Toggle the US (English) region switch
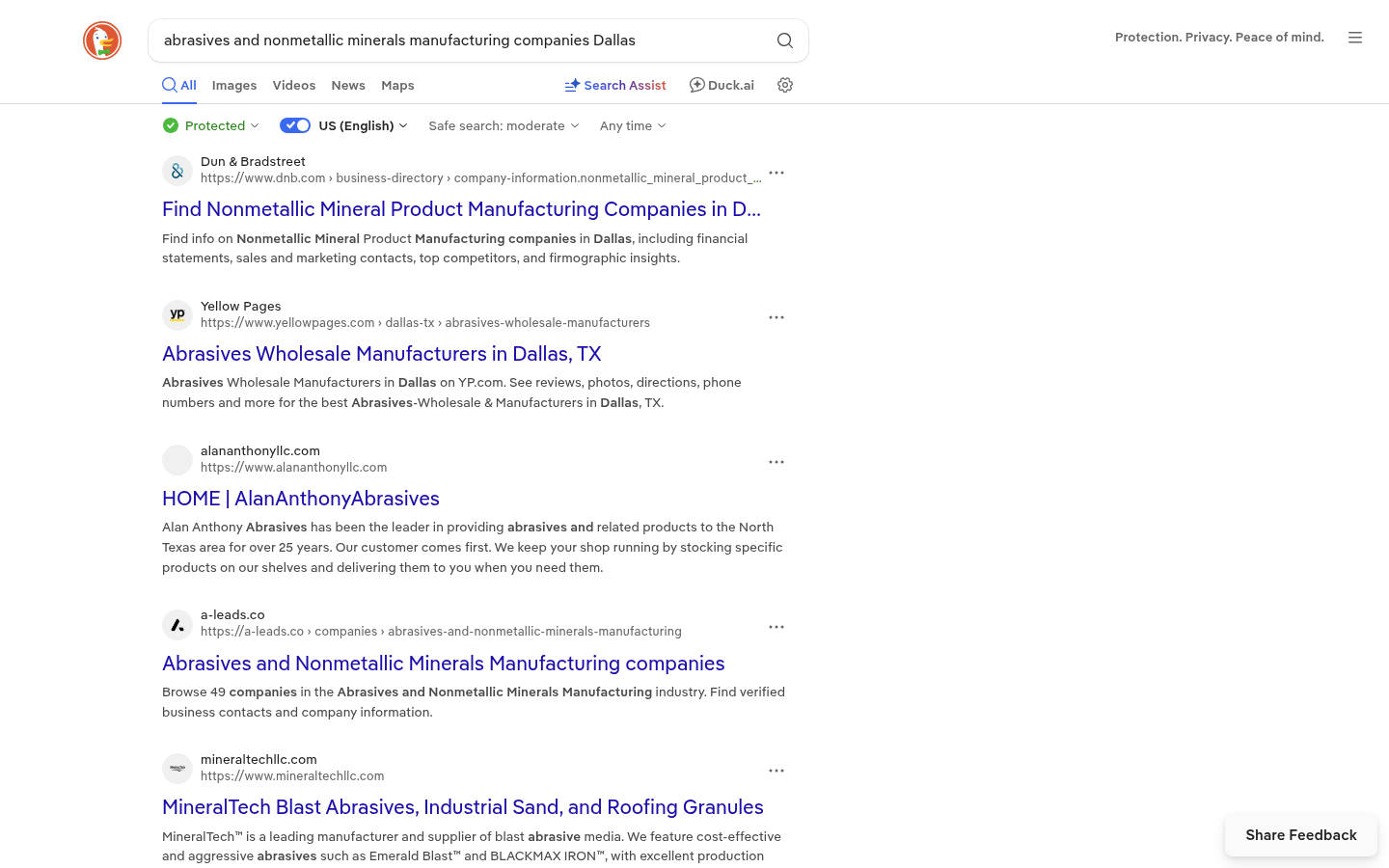1389x868 pixels. [295, 125]
